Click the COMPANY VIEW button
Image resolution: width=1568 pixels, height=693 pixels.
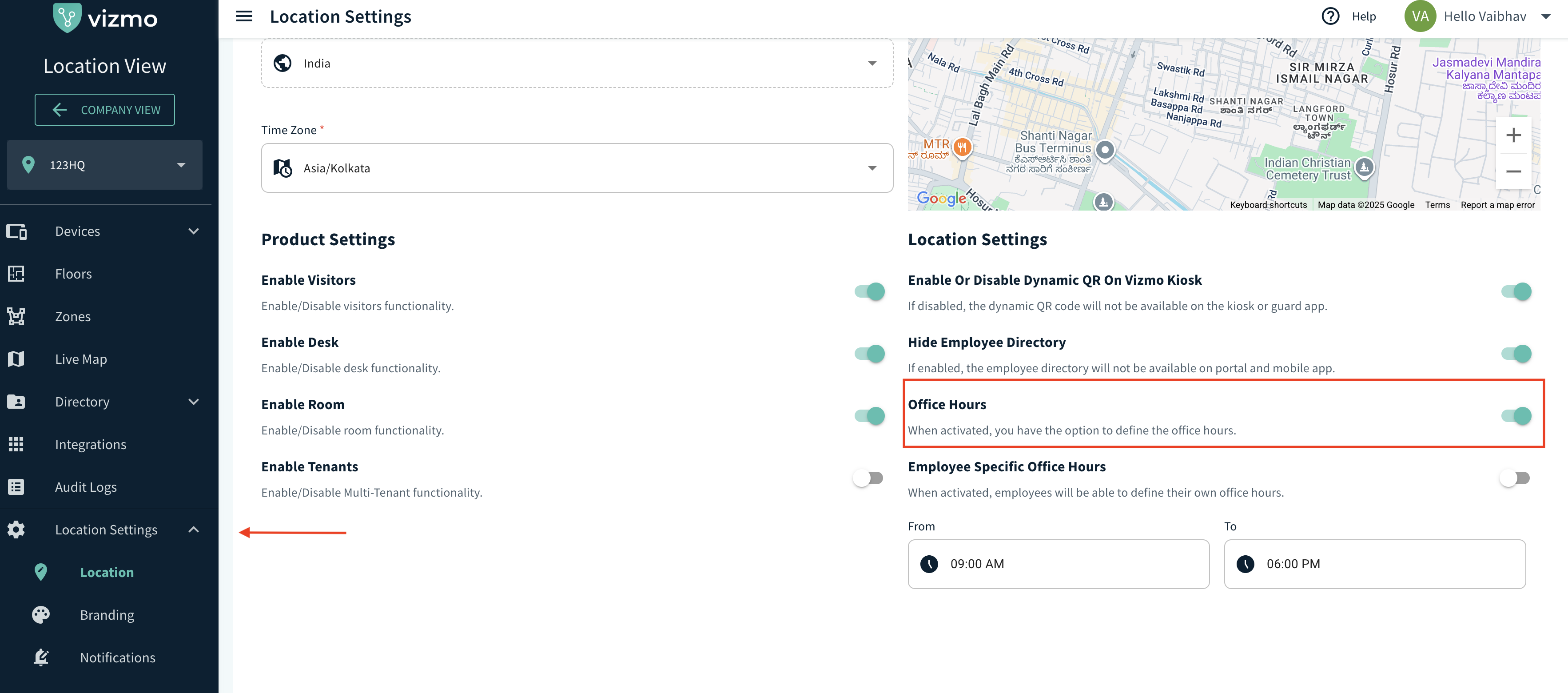tap(105, 110)
